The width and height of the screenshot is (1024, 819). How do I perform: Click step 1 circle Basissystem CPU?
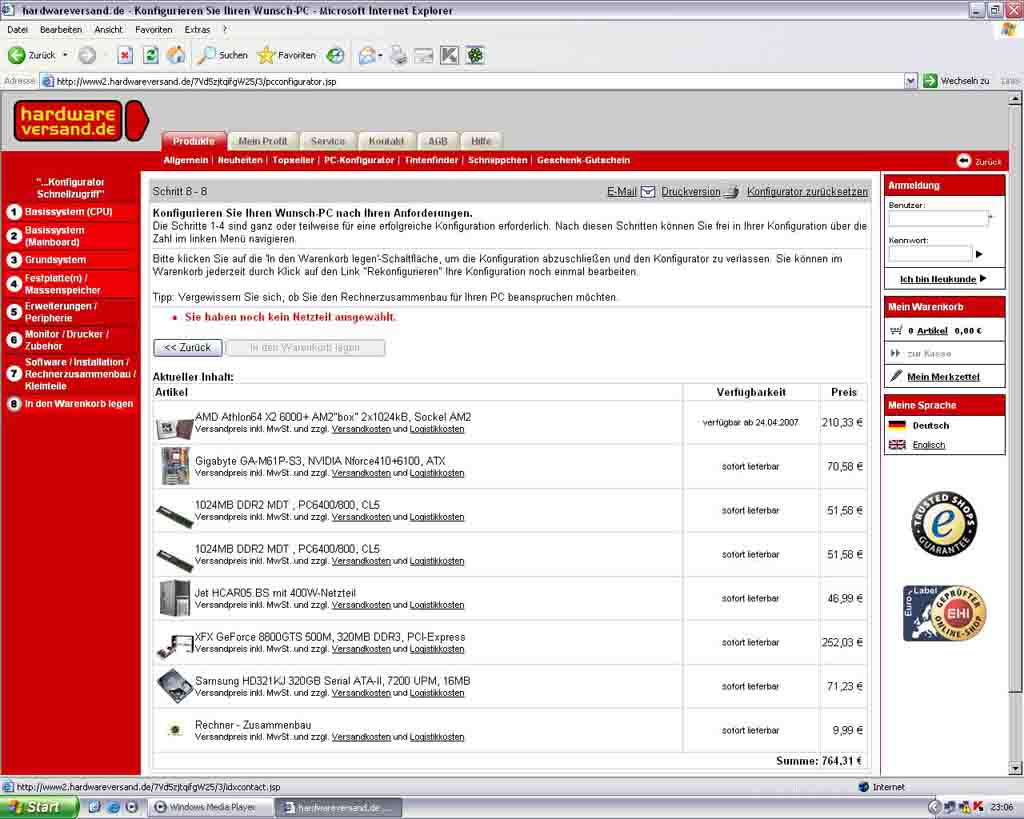point(14,212)
